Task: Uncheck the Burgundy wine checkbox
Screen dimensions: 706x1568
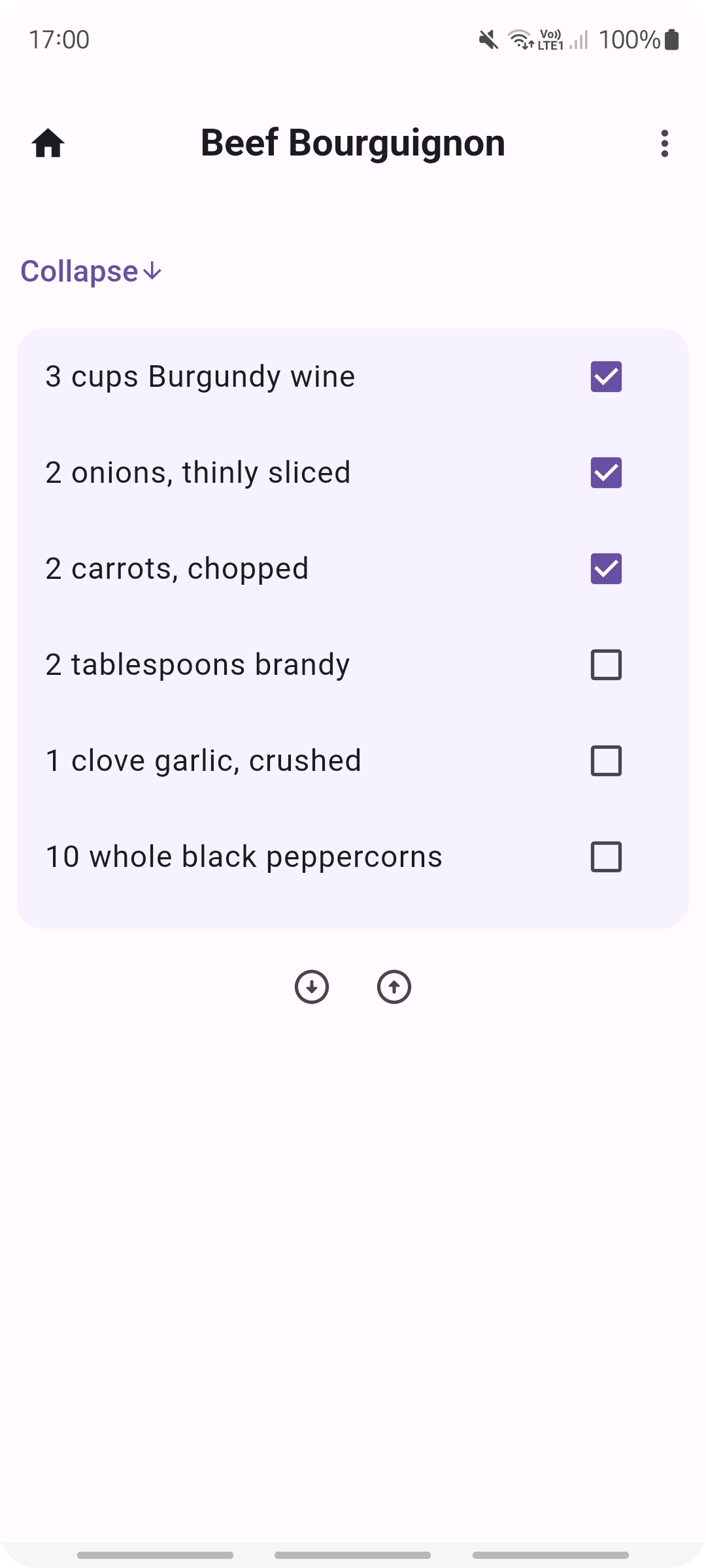Action: (x=606, y=376)
